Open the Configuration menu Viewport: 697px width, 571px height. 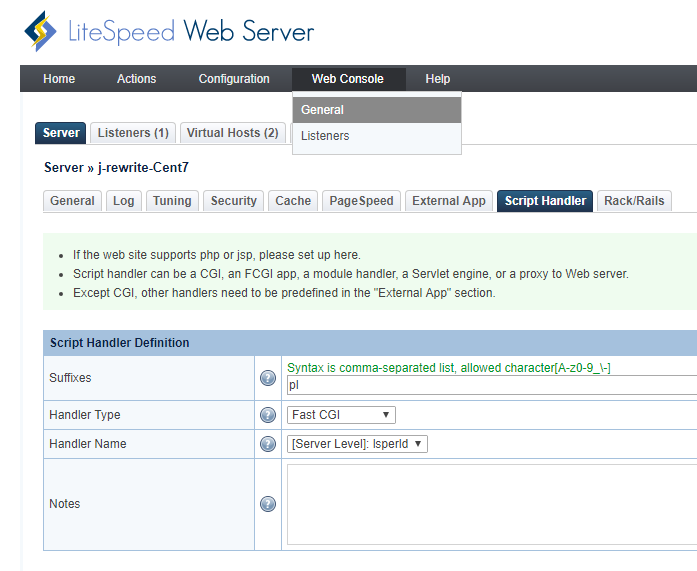(234, 79)
